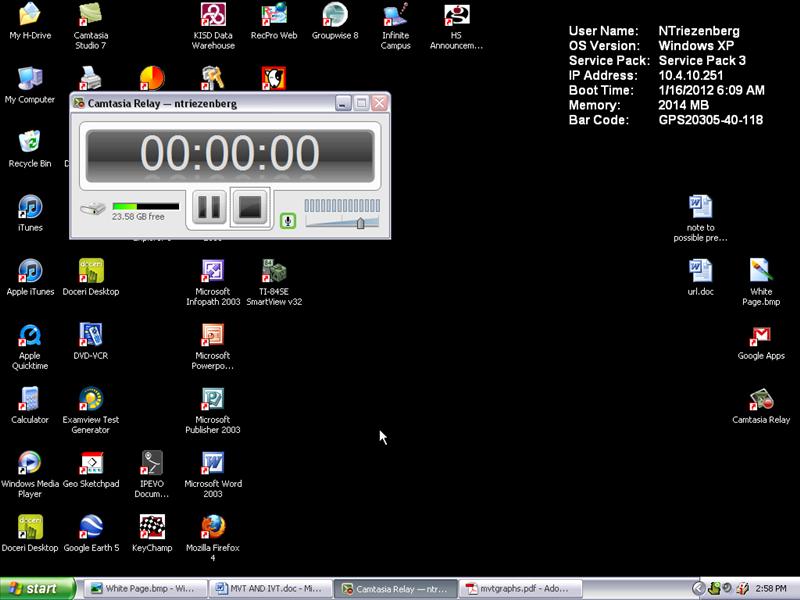Screen dimensions: 800x600
Task: Pause the Camtasia Relay recording
Action: point(209,207)
